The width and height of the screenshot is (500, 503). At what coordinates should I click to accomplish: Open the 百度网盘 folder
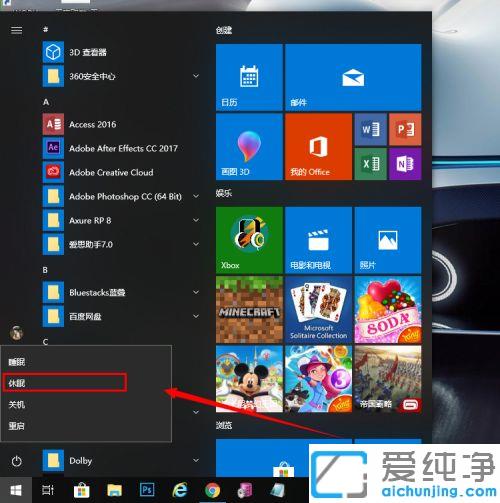coord(122,316)
